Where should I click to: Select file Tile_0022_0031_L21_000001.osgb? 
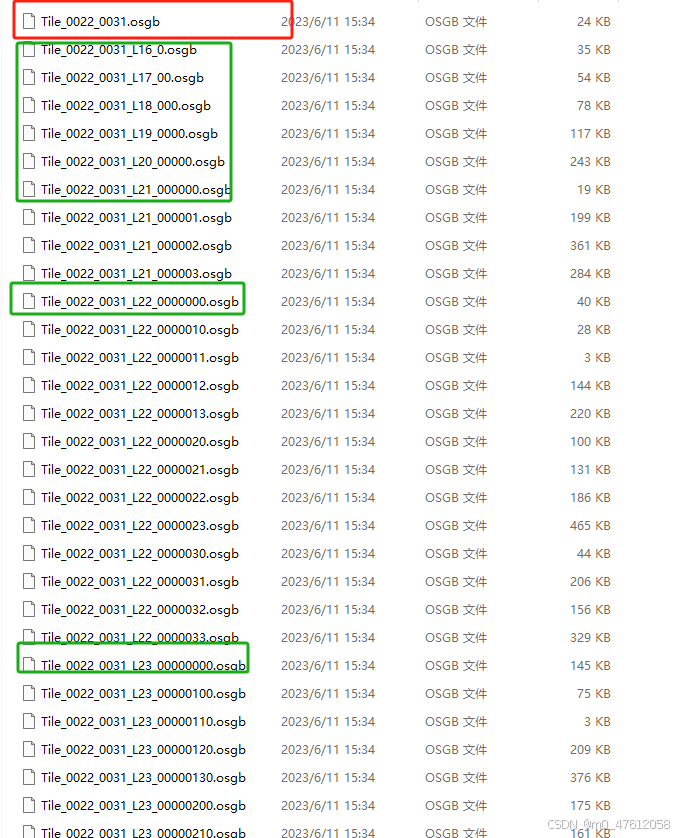pos(136,218)
